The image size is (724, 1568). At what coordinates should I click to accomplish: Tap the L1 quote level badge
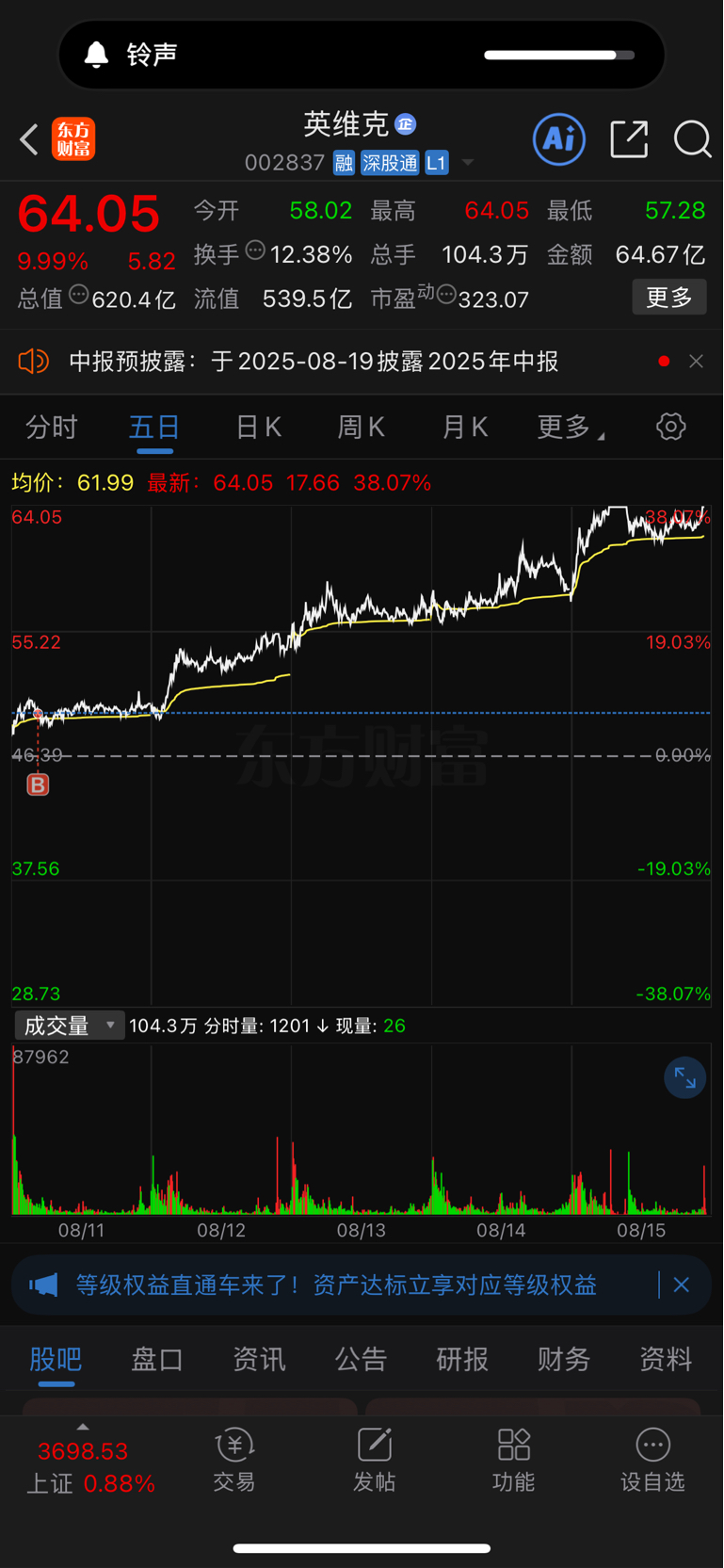click(436, 163)
